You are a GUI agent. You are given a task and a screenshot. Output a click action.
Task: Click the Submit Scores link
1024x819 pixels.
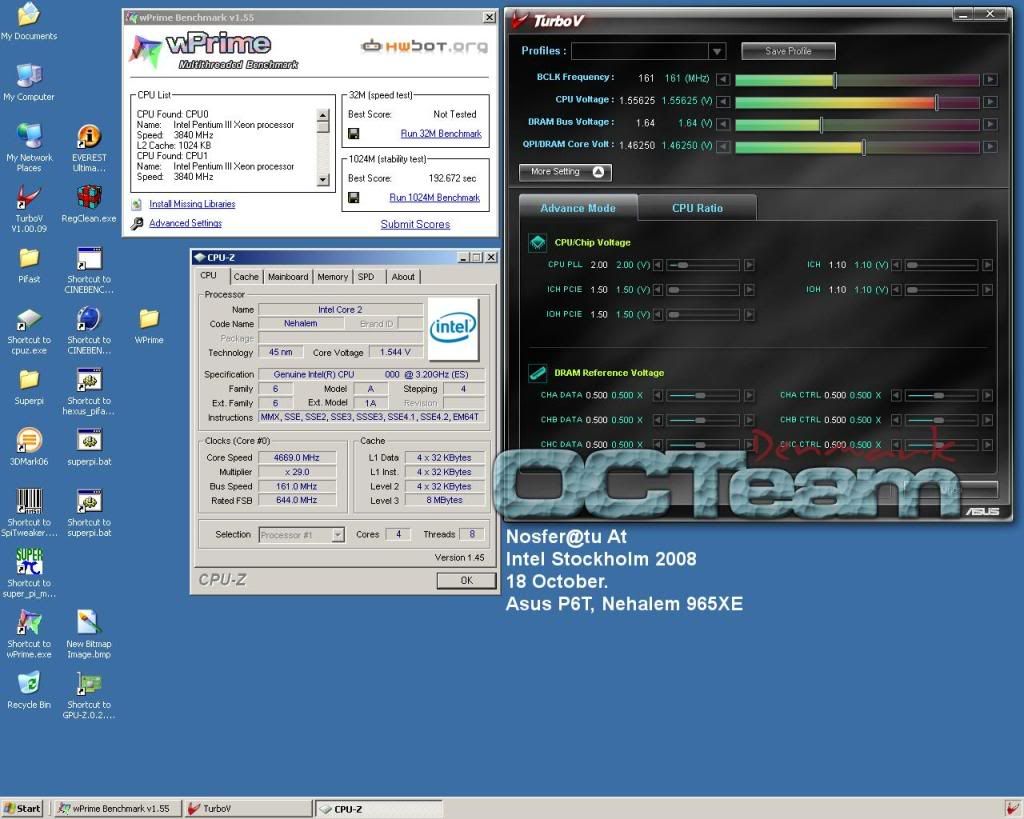415,224
